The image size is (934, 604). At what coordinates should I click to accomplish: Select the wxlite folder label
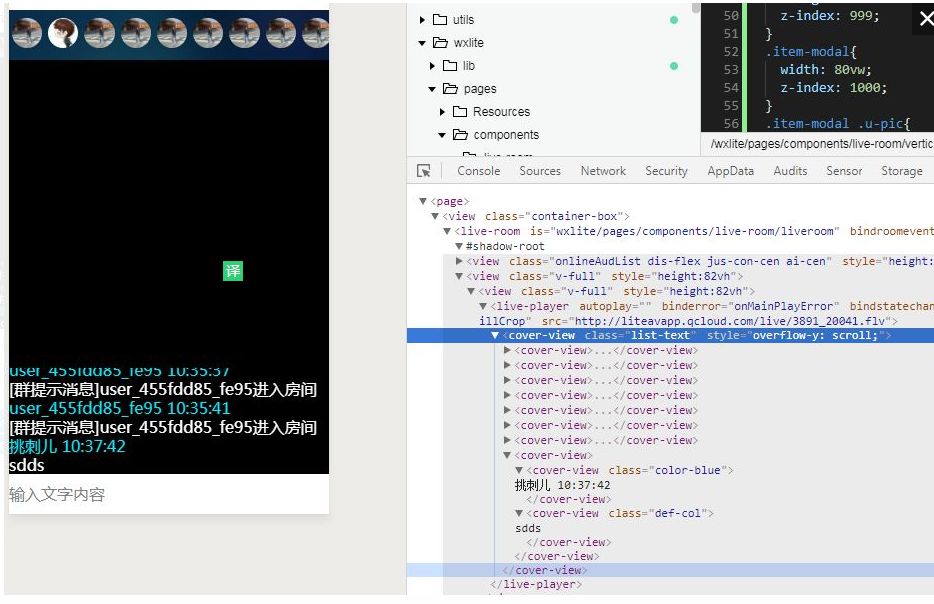click(468, 43)
